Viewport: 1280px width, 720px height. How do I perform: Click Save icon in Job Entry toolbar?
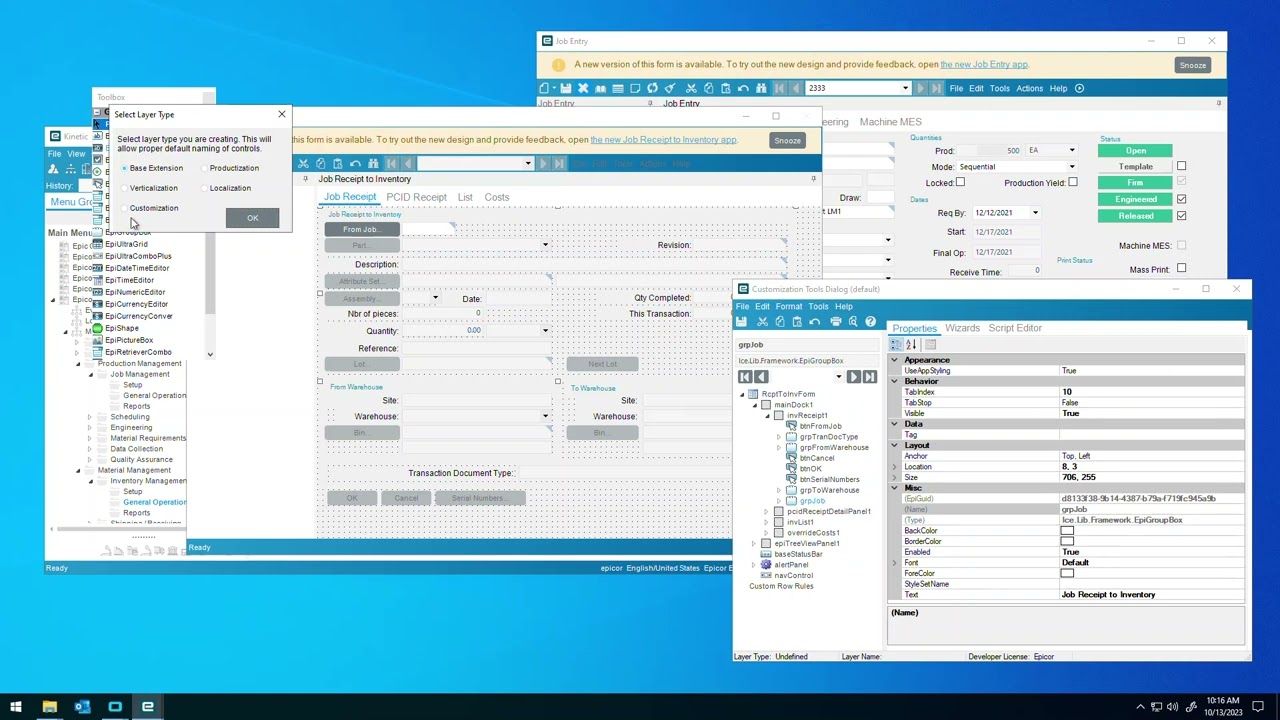566,88
